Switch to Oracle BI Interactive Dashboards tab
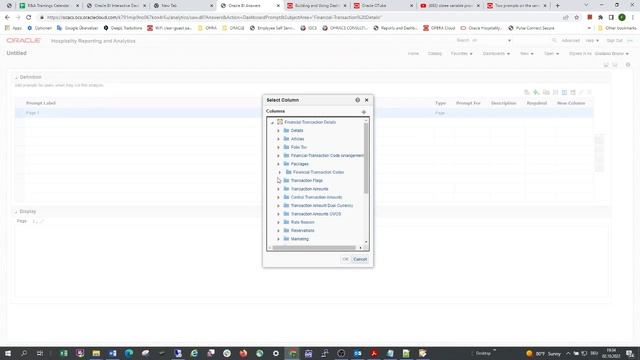 [117, 6]
